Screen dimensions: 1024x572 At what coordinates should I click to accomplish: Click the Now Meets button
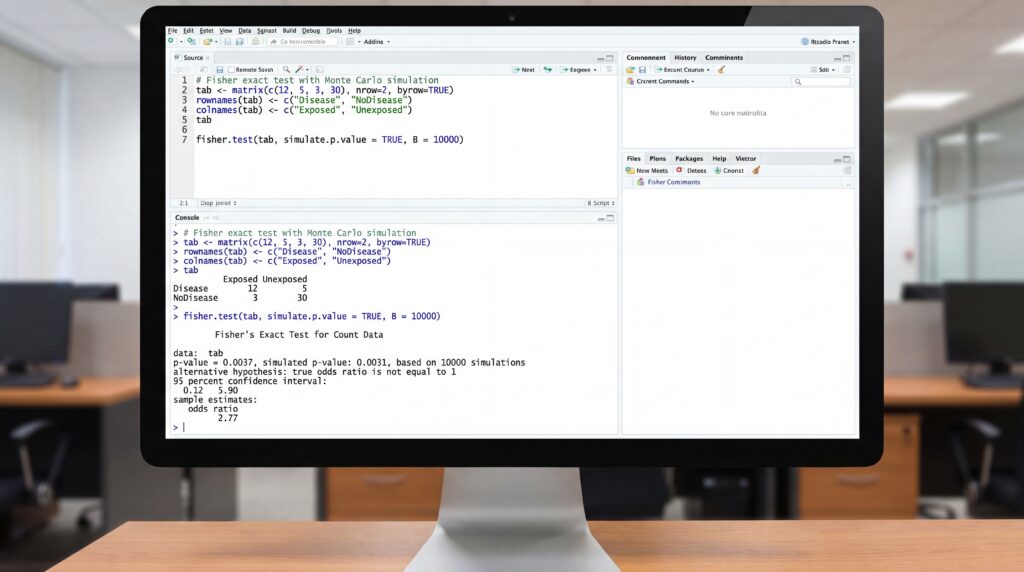(647, 170)
